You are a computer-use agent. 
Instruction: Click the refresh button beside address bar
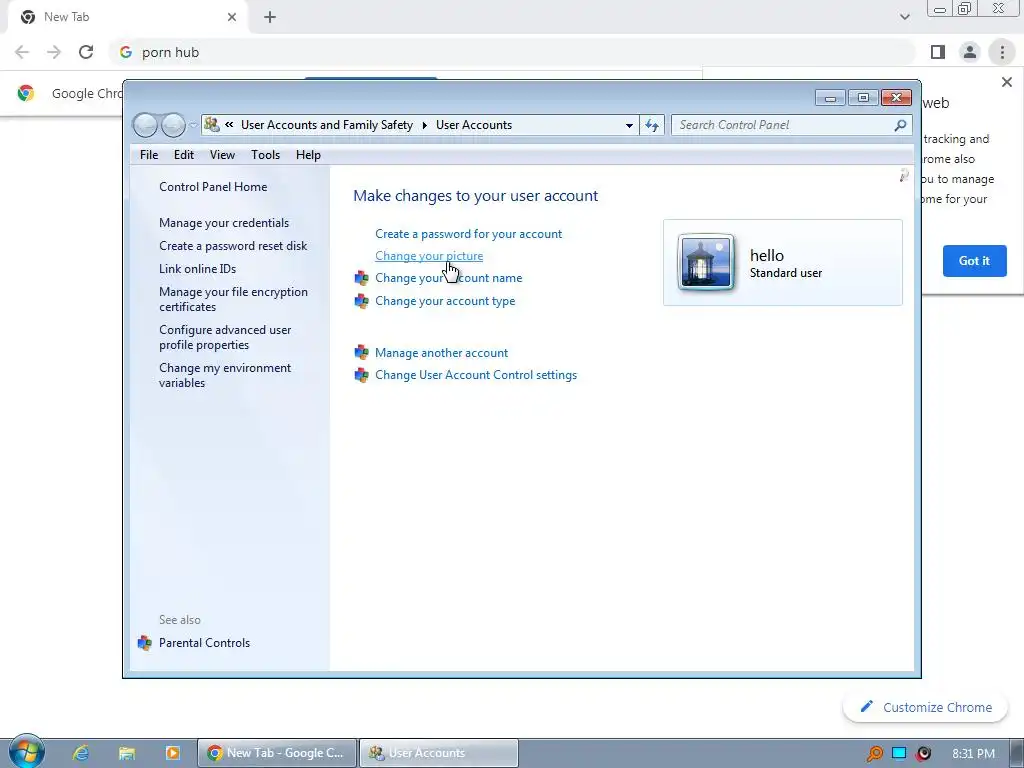(x=652, y=125)
